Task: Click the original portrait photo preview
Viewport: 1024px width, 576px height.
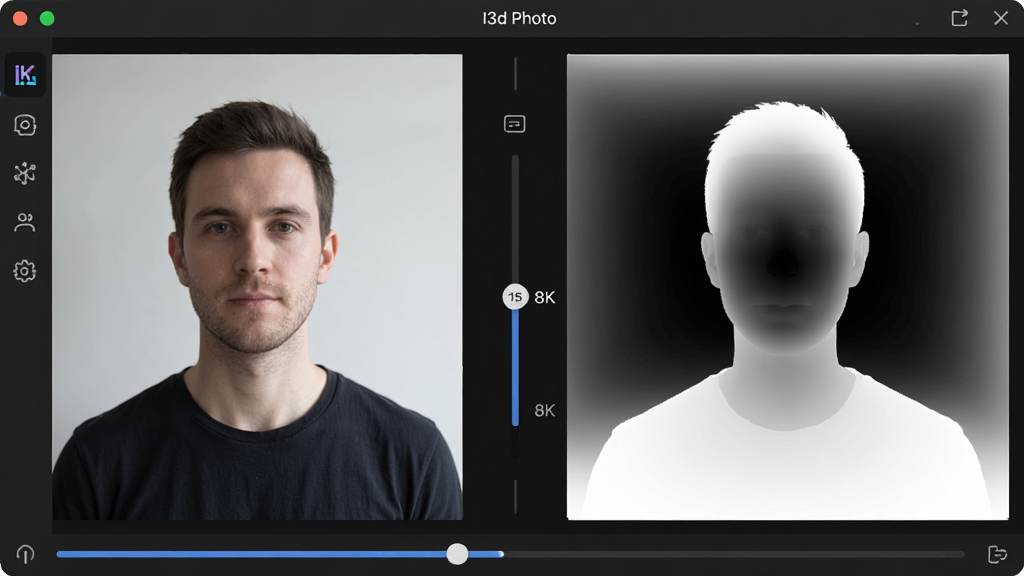Action: [x=257, y=287]
